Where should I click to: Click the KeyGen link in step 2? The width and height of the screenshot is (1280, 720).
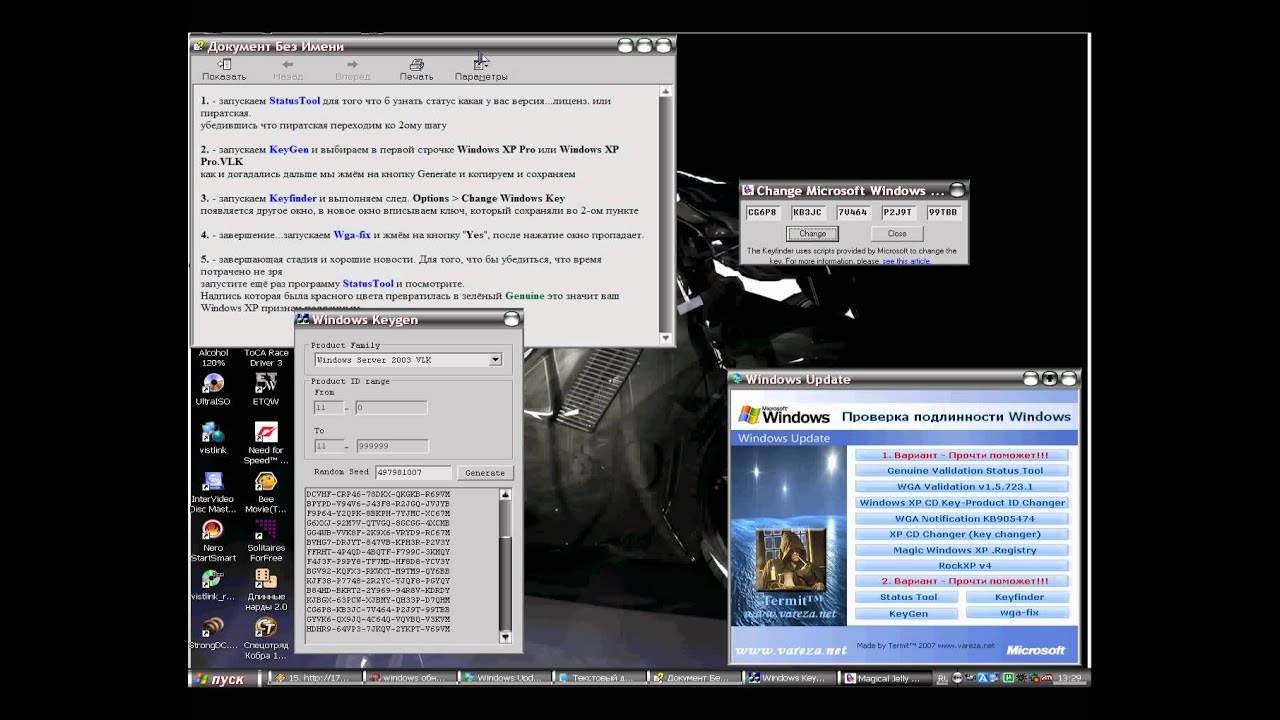[289, 149]
